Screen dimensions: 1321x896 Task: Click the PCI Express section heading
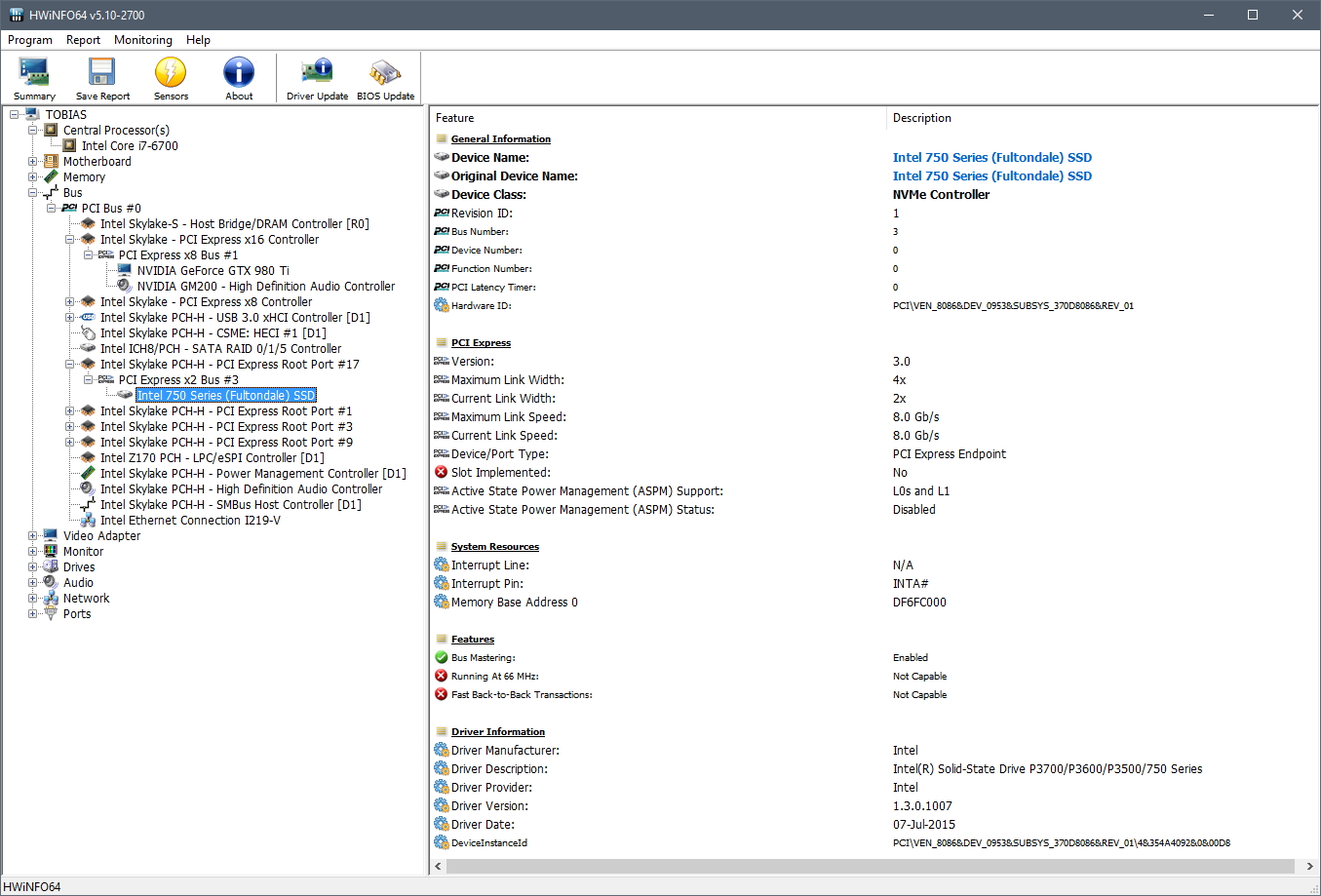coord(481,343)
